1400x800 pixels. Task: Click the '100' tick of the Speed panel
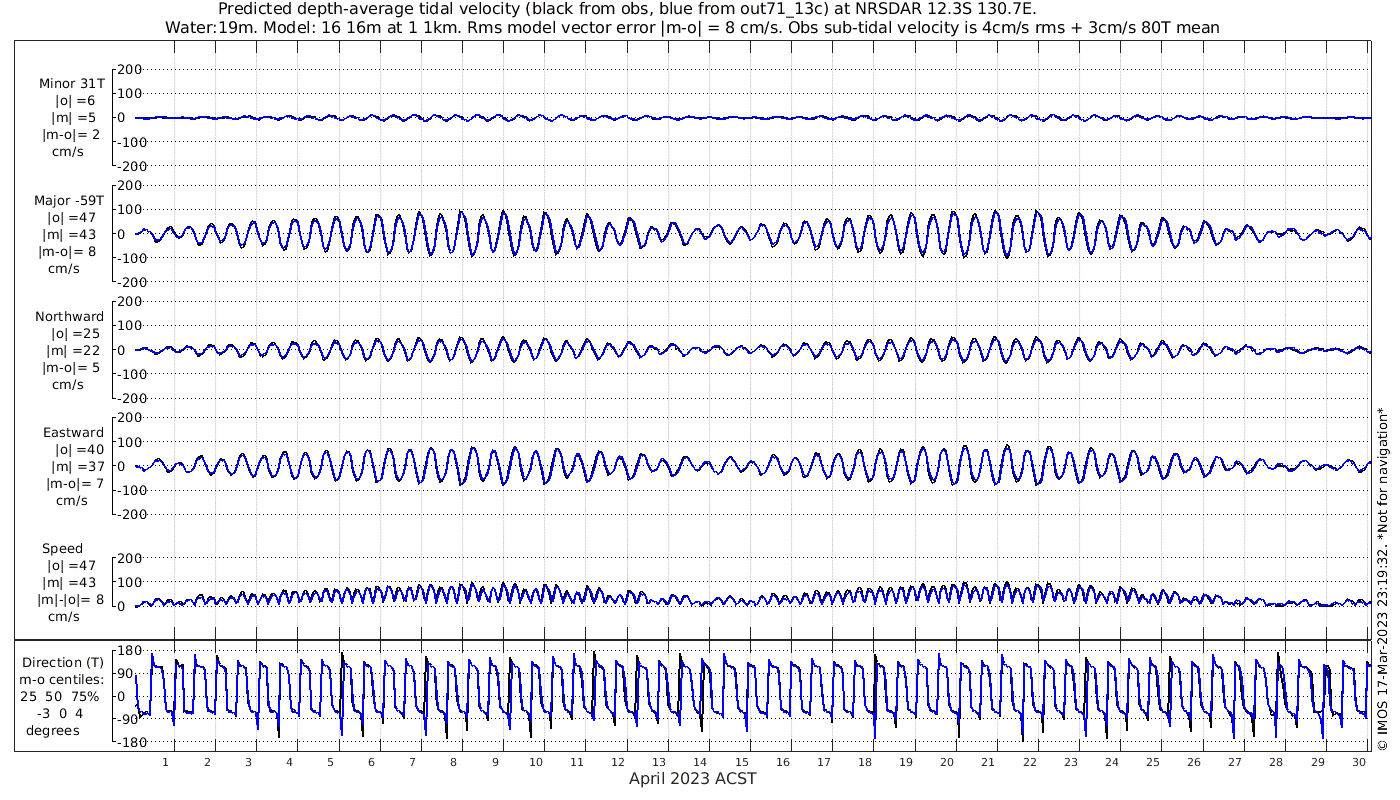coord(131,582)
